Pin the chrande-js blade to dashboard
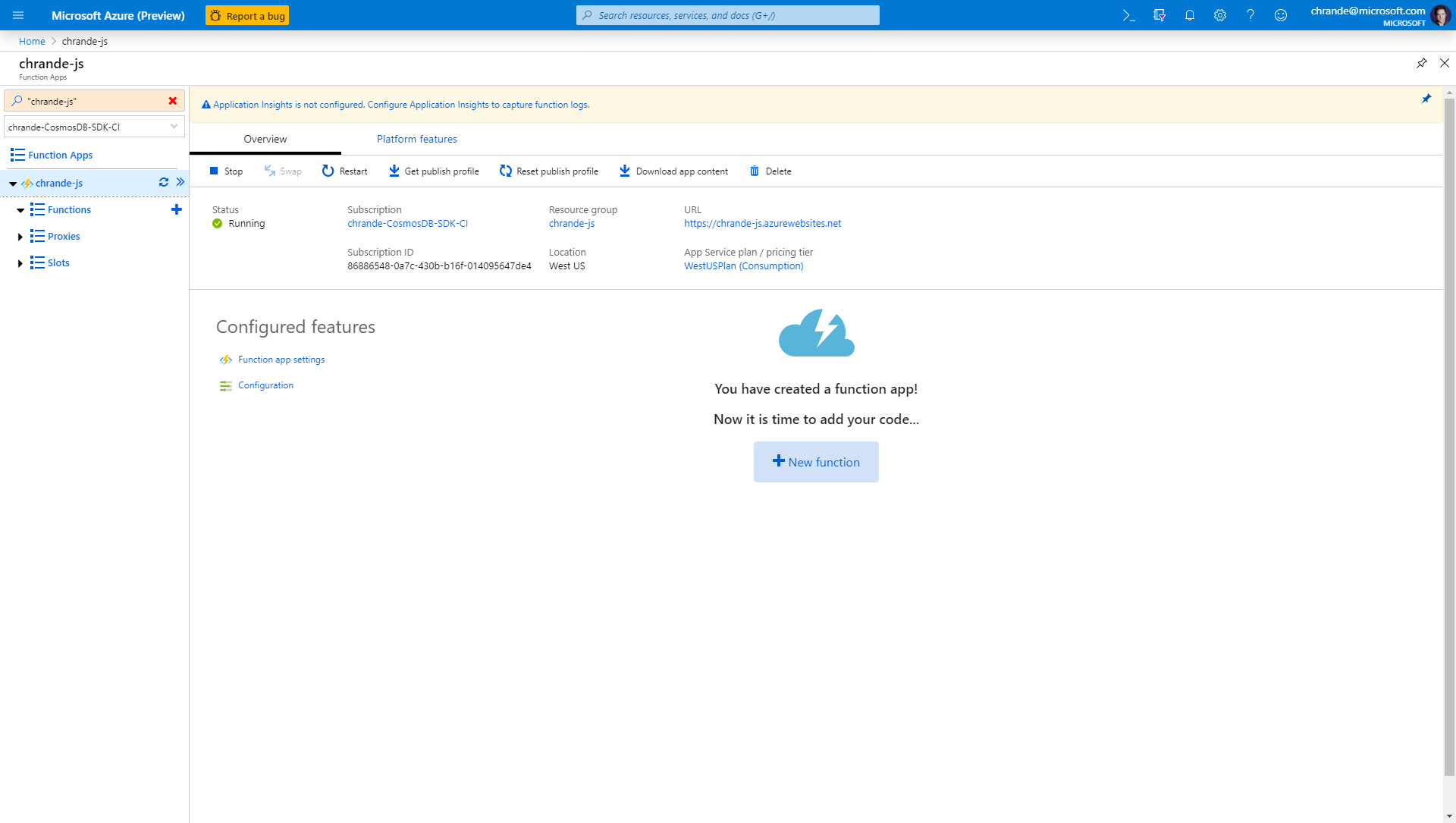 pyautogui.click(x=1422, y=63)
